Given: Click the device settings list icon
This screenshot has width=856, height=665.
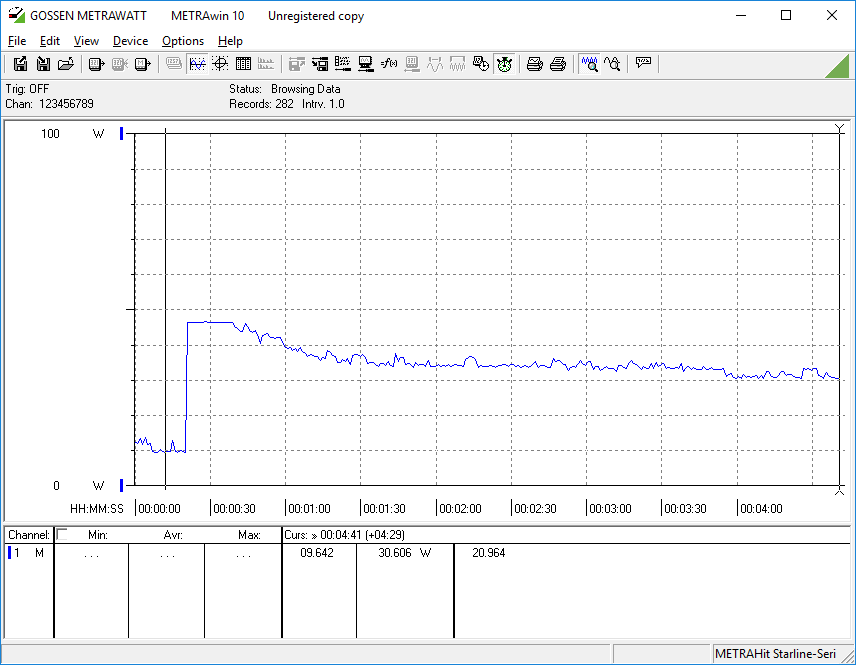Looking at the screenshot, I should point(320,64).
